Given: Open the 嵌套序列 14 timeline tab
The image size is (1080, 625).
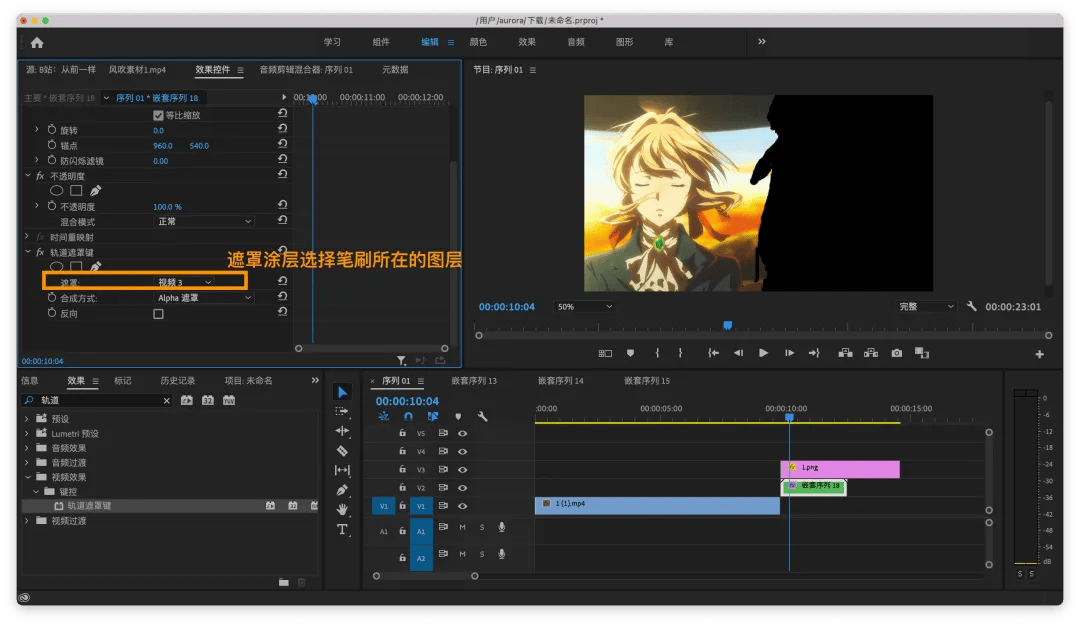Looking at the screenshot, I should [560, 381].
